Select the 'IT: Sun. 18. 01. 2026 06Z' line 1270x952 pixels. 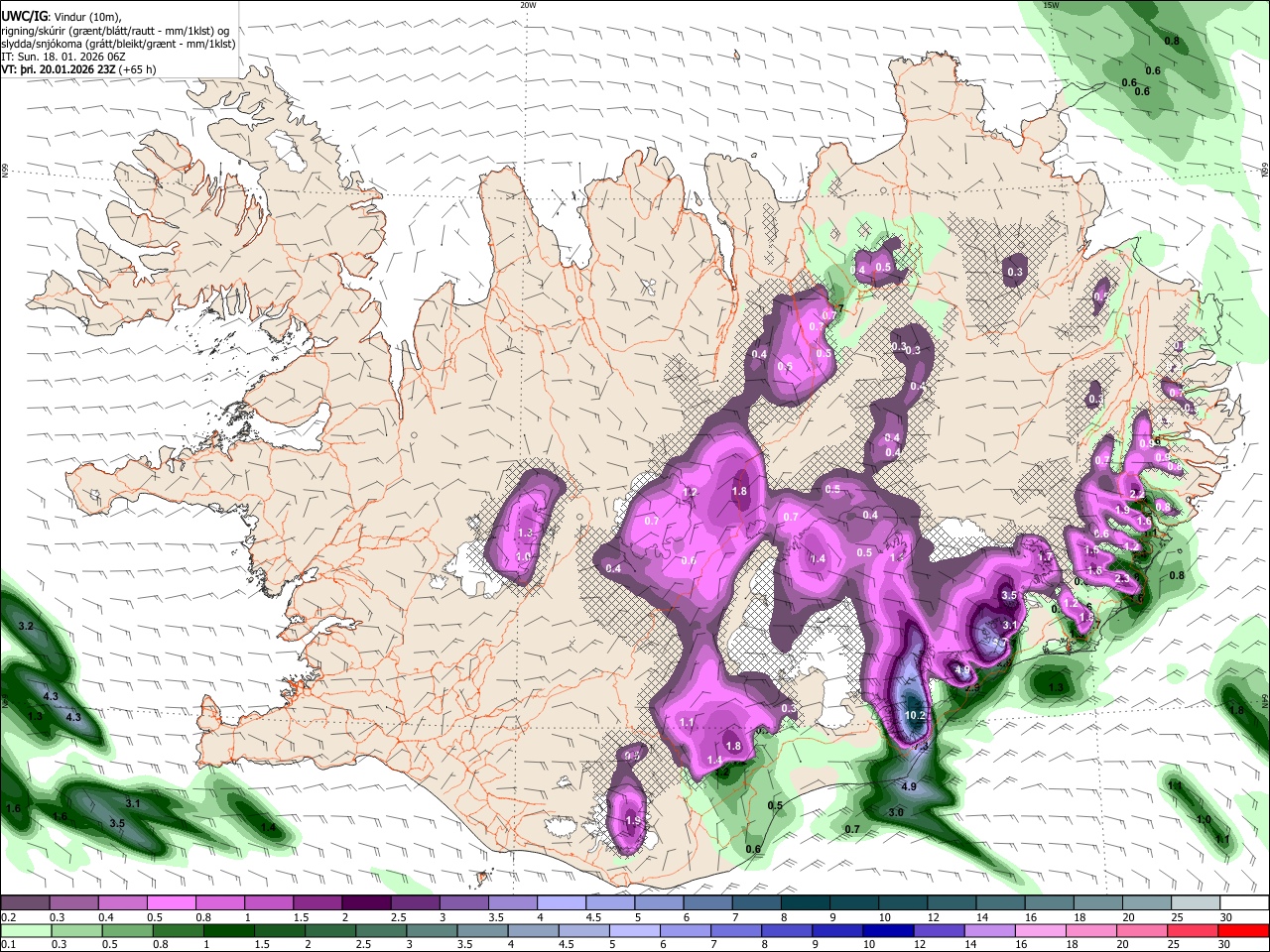click(x=63, y=57)
